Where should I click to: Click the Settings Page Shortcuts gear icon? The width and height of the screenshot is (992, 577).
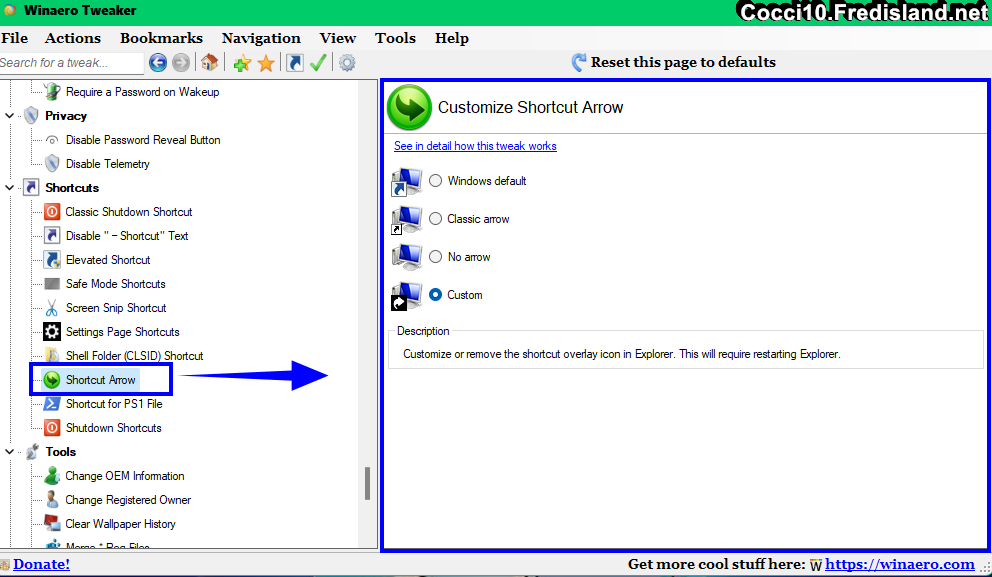[52, 332]
